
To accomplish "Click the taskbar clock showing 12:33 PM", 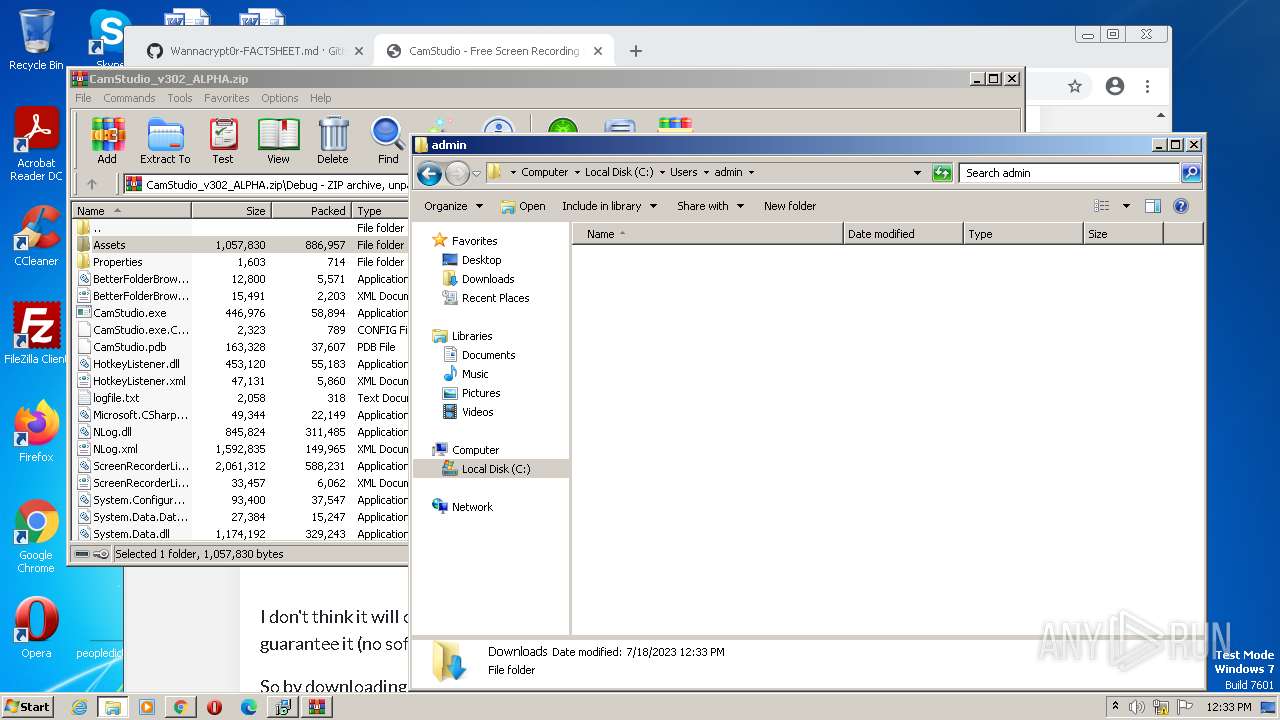I will 1229,707.
